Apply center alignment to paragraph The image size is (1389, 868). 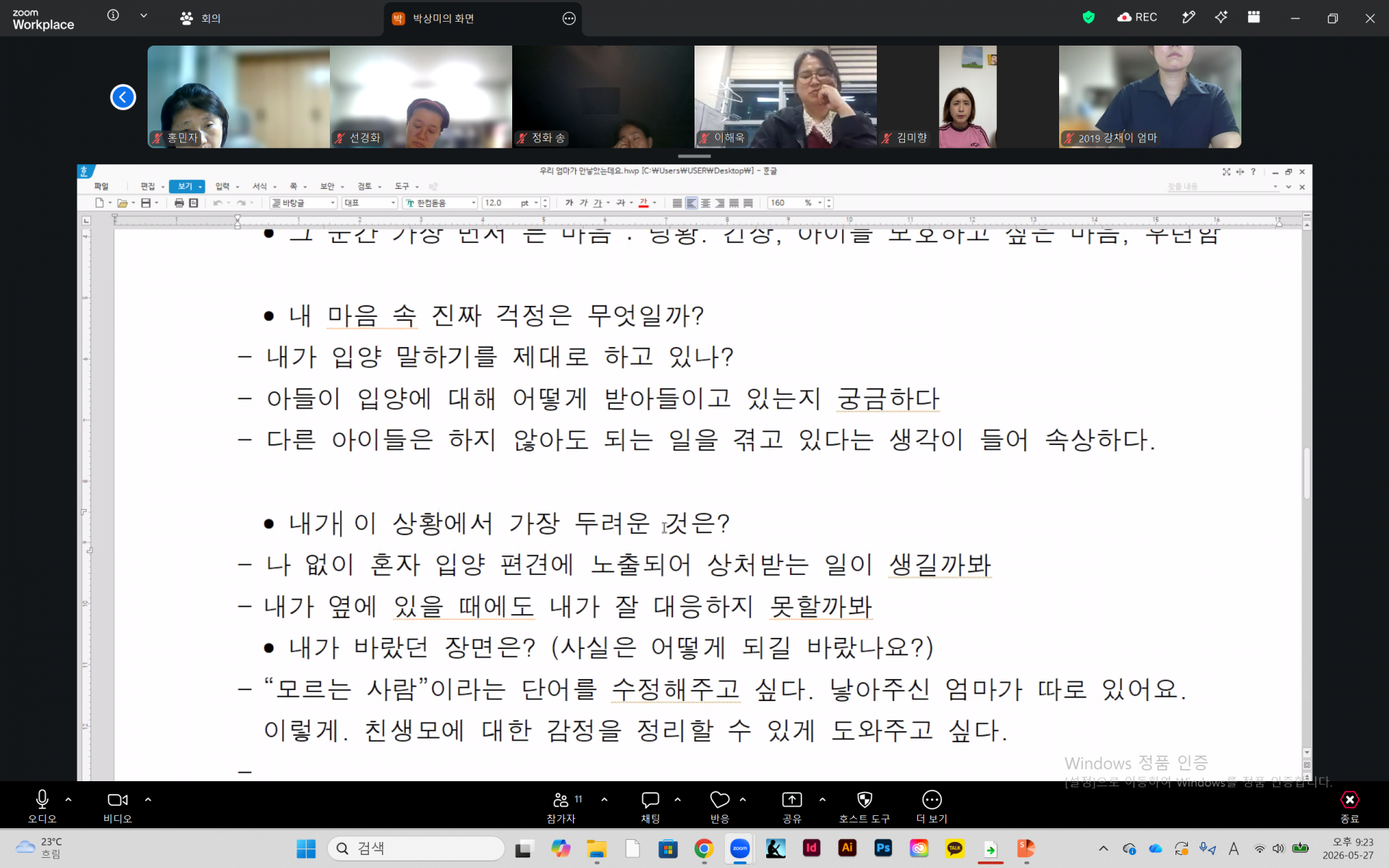[x=705, y=203]
